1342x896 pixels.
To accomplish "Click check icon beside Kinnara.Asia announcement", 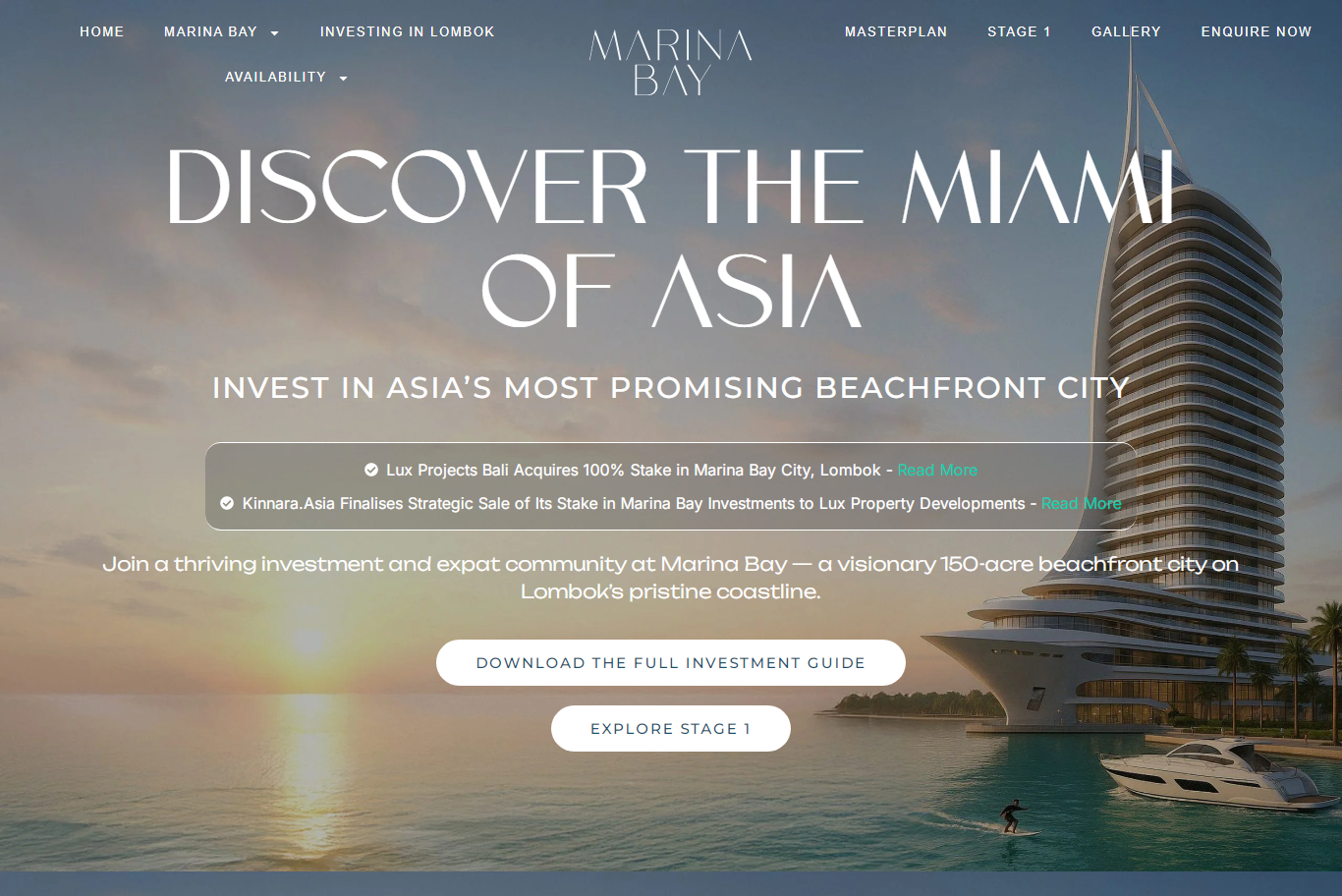I will point(227,503).
